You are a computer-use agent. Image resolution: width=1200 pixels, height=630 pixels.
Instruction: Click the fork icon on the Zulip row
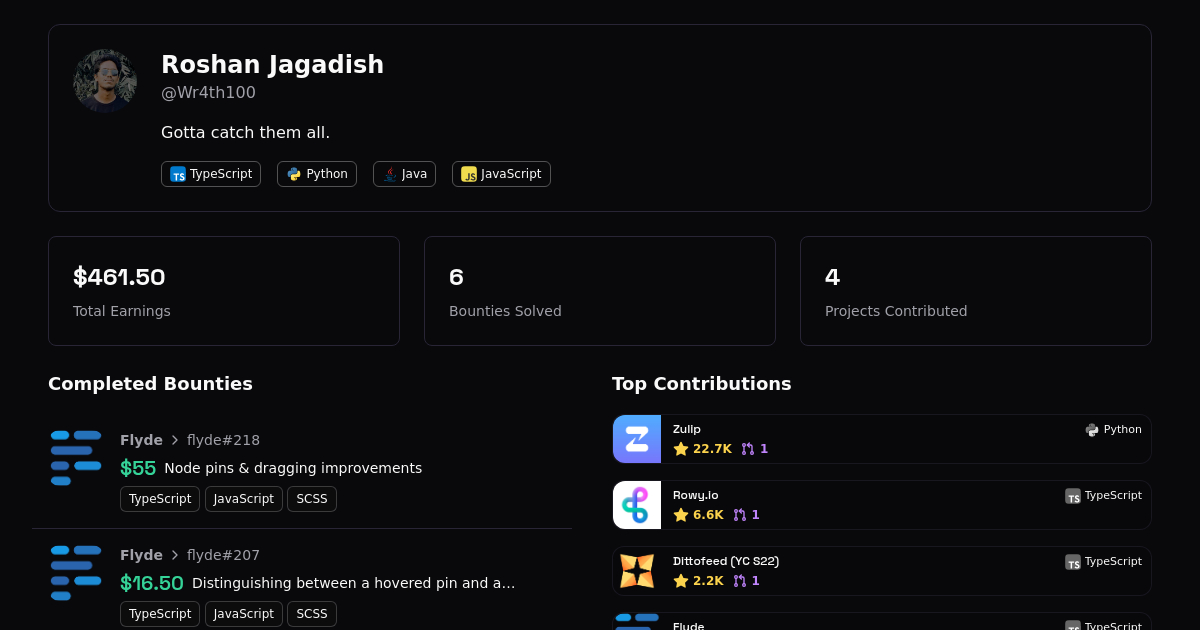pyautogui.click(x=748, y=449)
